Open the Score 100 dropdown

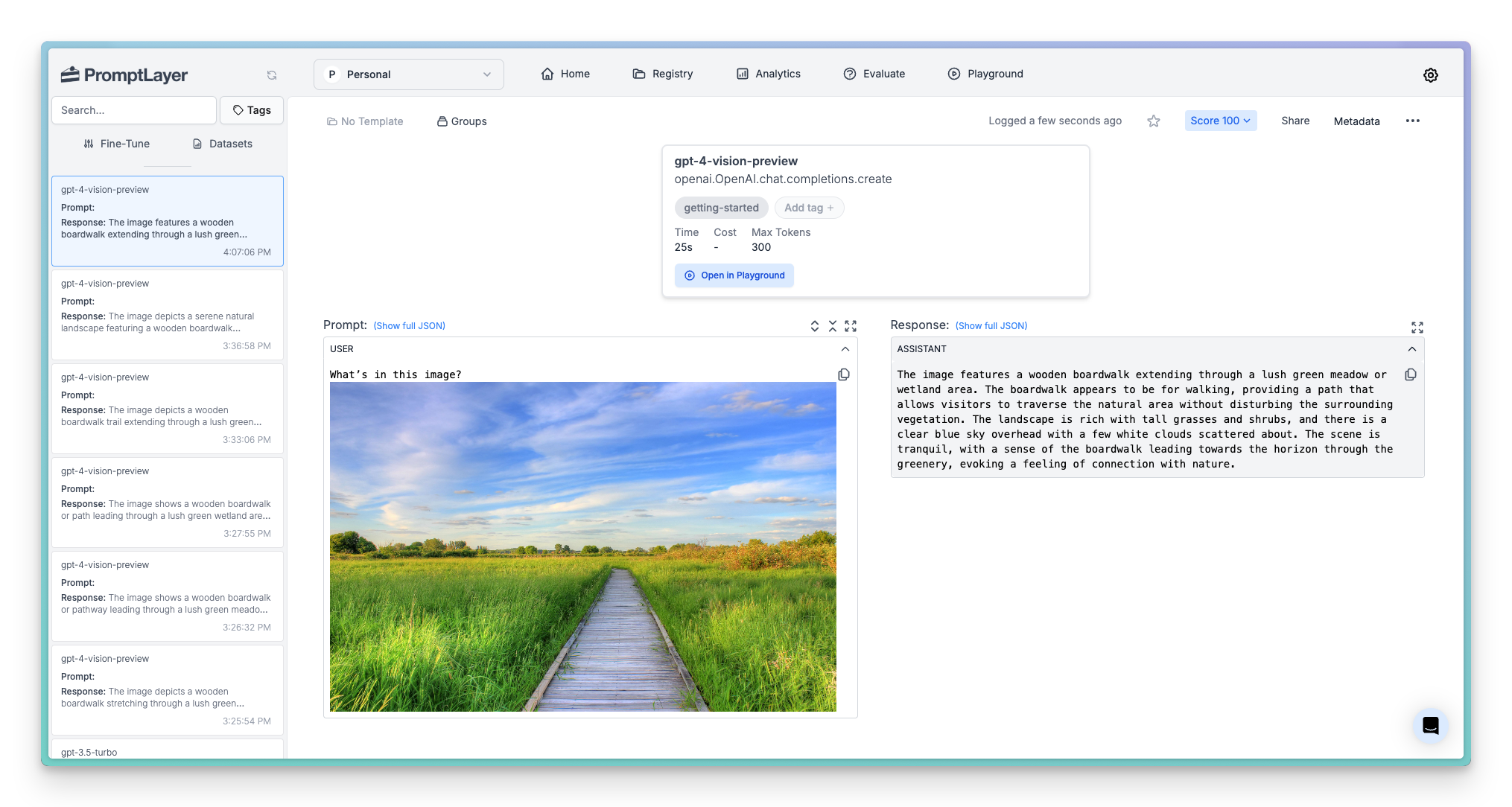(1220, 121)
